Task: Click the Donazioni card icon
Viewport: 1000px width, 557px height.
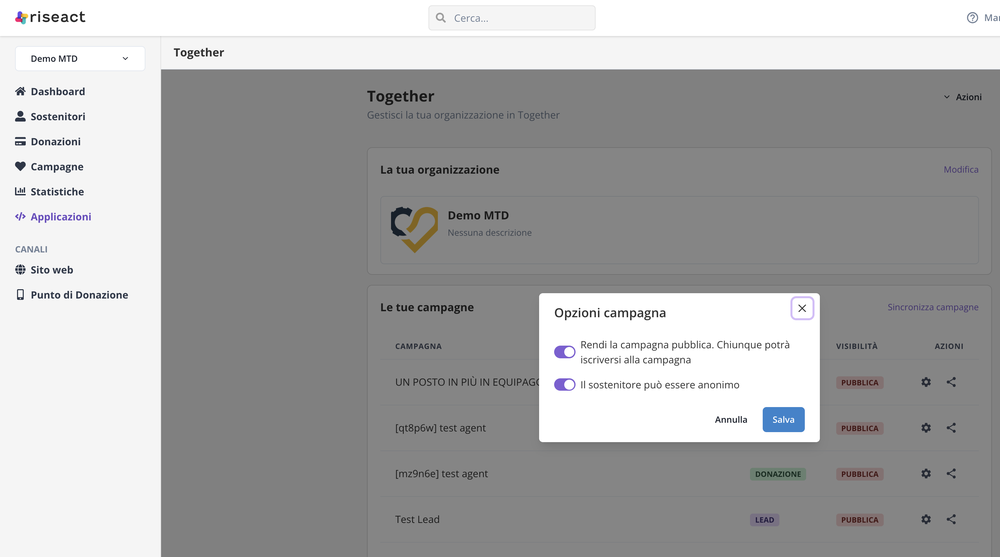Action: (x=20, y=142)
